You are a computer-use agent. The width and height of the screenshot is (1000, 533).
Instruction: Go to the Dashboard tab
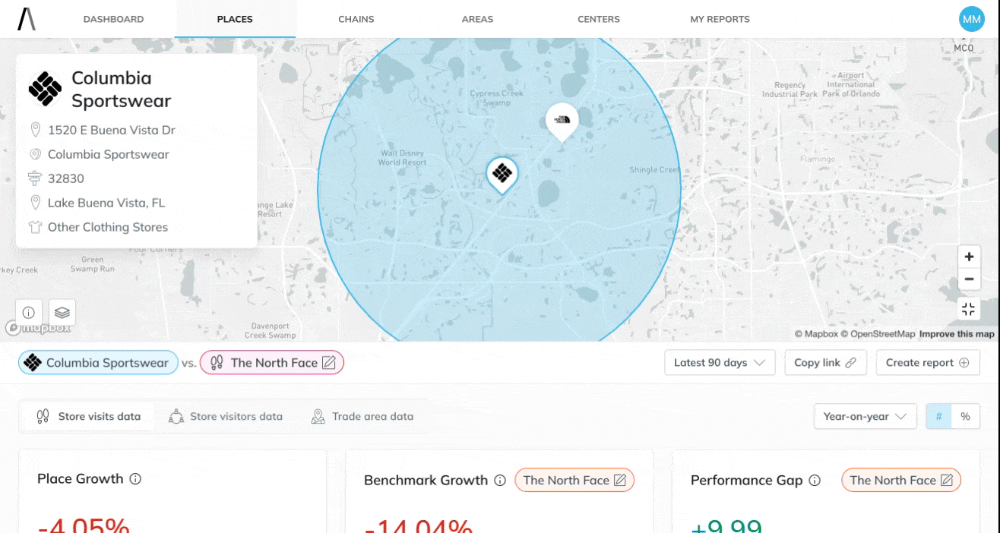(x=114, y=19)
